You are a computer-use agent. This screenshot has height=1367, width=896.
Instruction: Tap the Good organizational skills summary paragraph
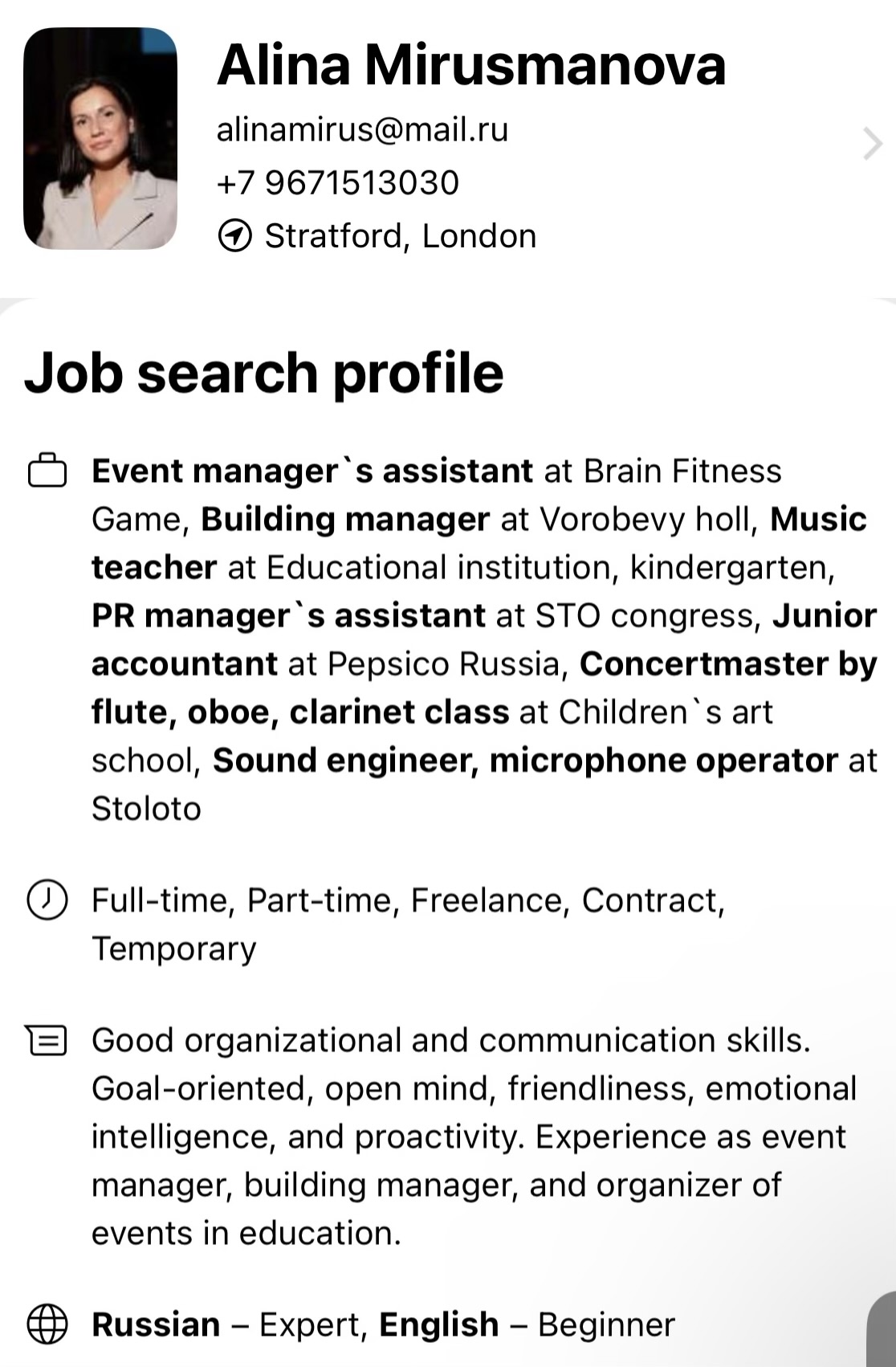tap(474, 1136)
